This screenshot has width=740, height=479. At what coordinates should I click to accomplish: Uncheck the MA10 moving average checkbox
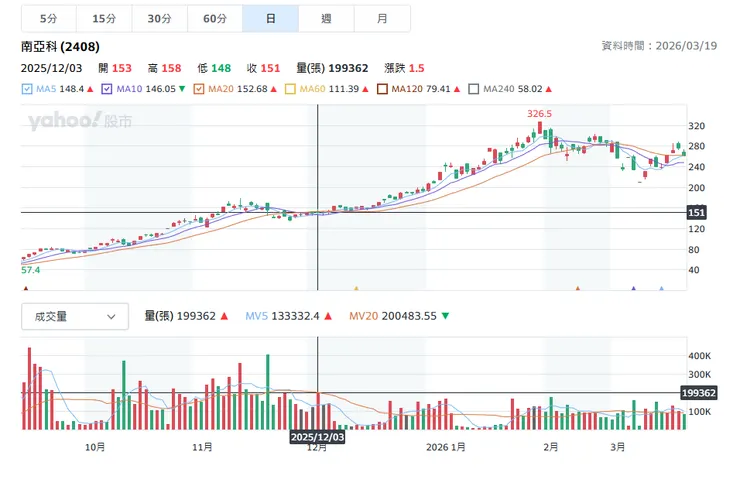coord(107,89)
